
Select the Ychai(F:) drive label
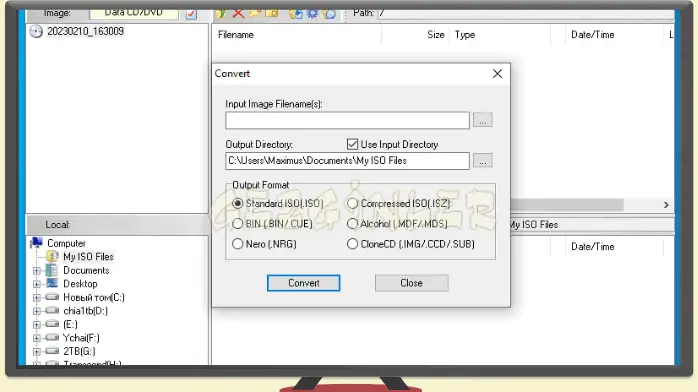click(81, 338)
